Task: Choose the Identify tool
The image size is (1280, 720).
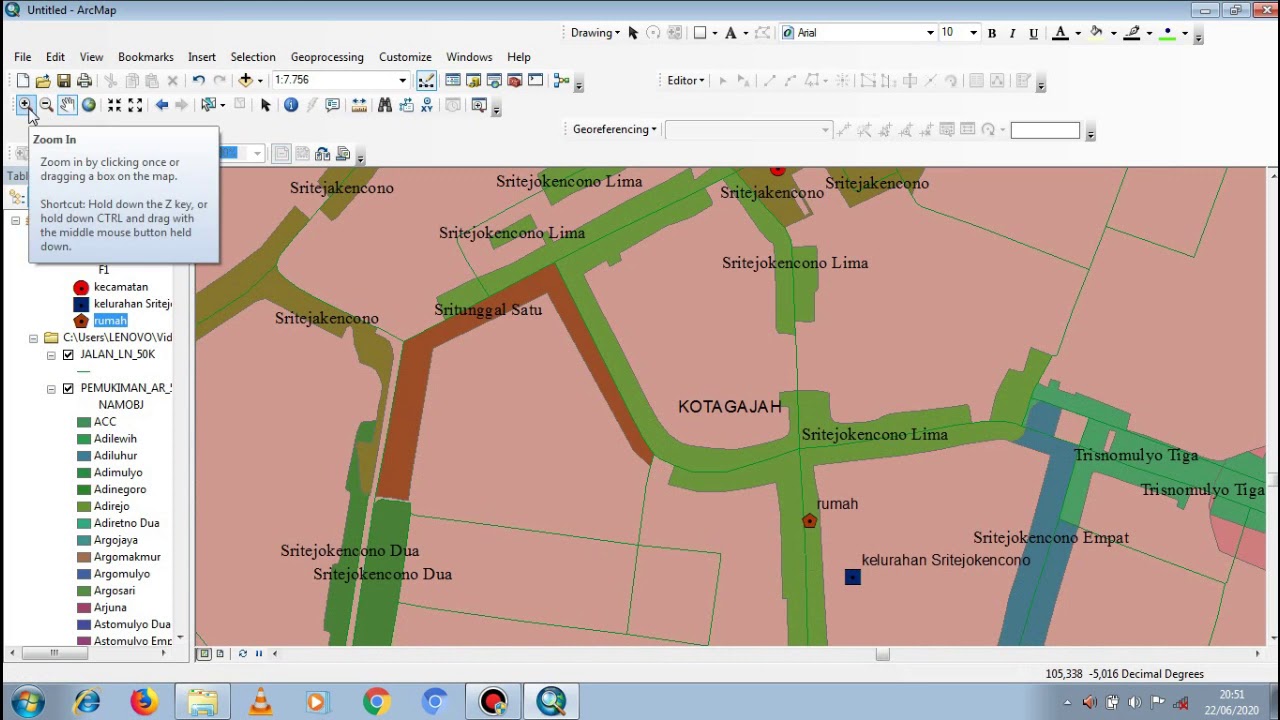Action: [x=291, y=105]
